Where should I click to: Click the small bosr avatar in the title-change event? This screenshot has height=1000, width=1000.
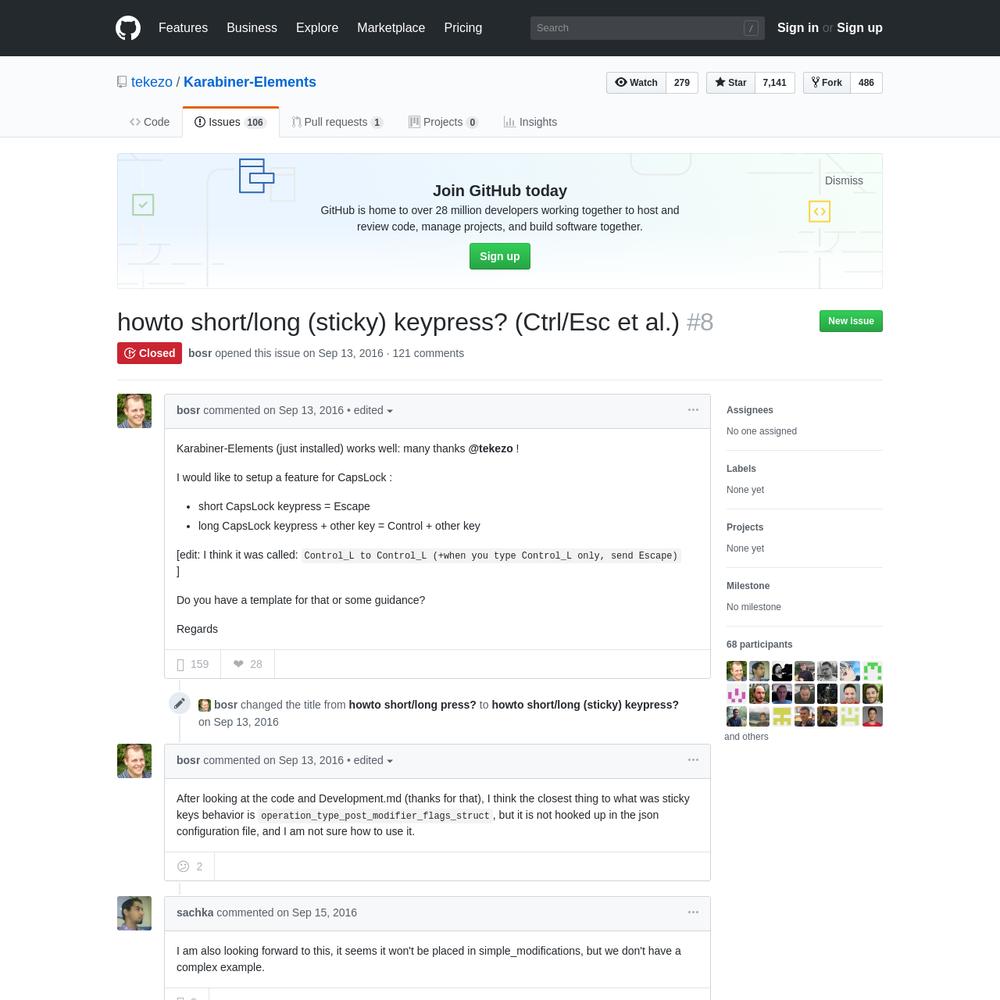(x=205, y=705)
